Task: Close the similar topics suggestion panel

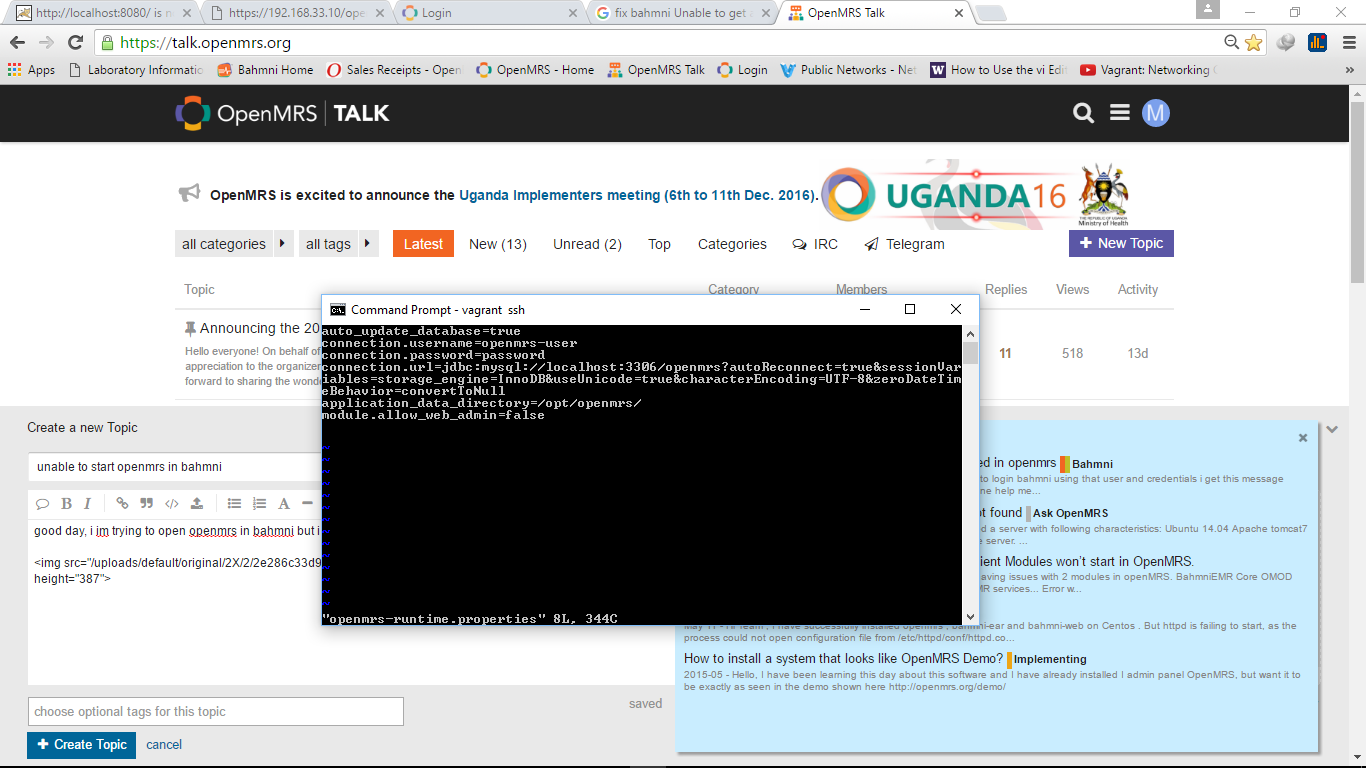Action: coord(1303,437)
